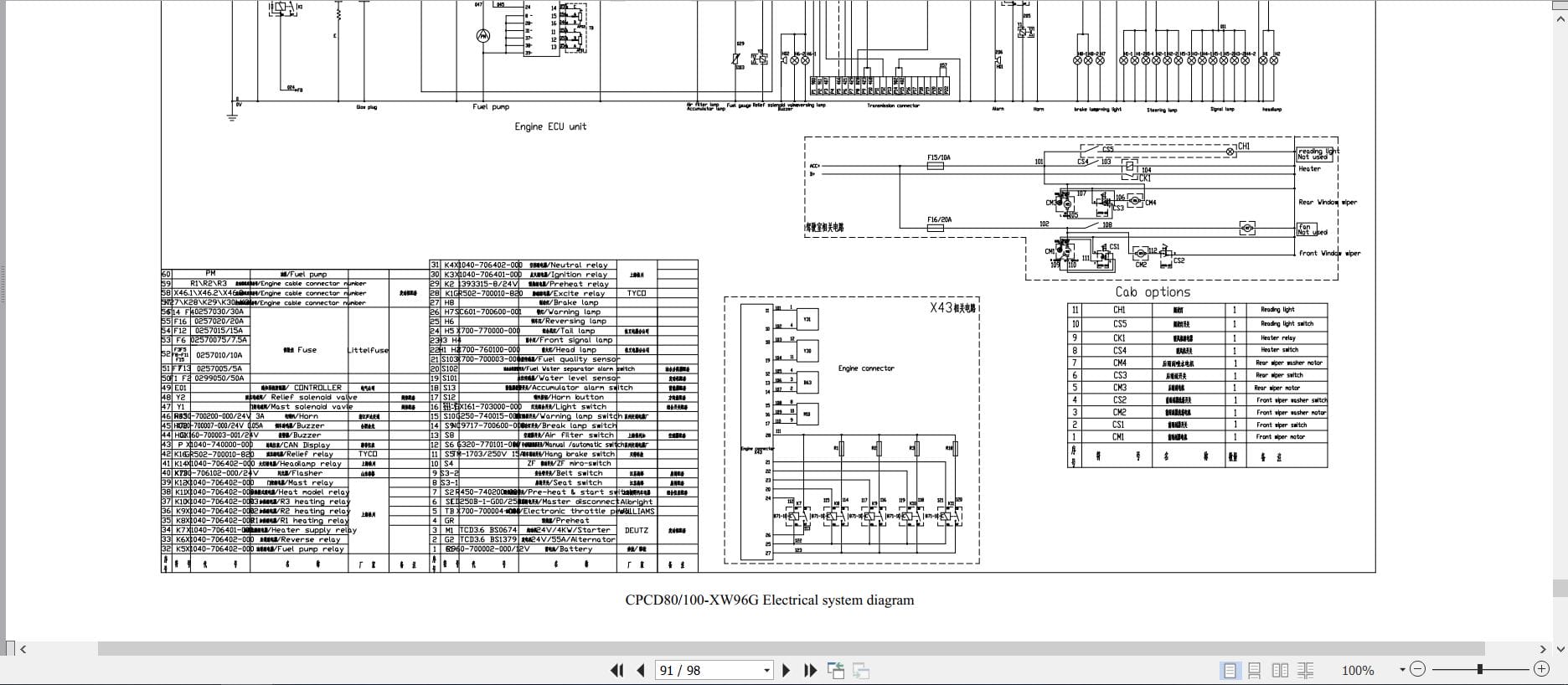Click the 'Cab options' heading
The height and width of the screenshot is (685, 1568).
coord(1153,292)
